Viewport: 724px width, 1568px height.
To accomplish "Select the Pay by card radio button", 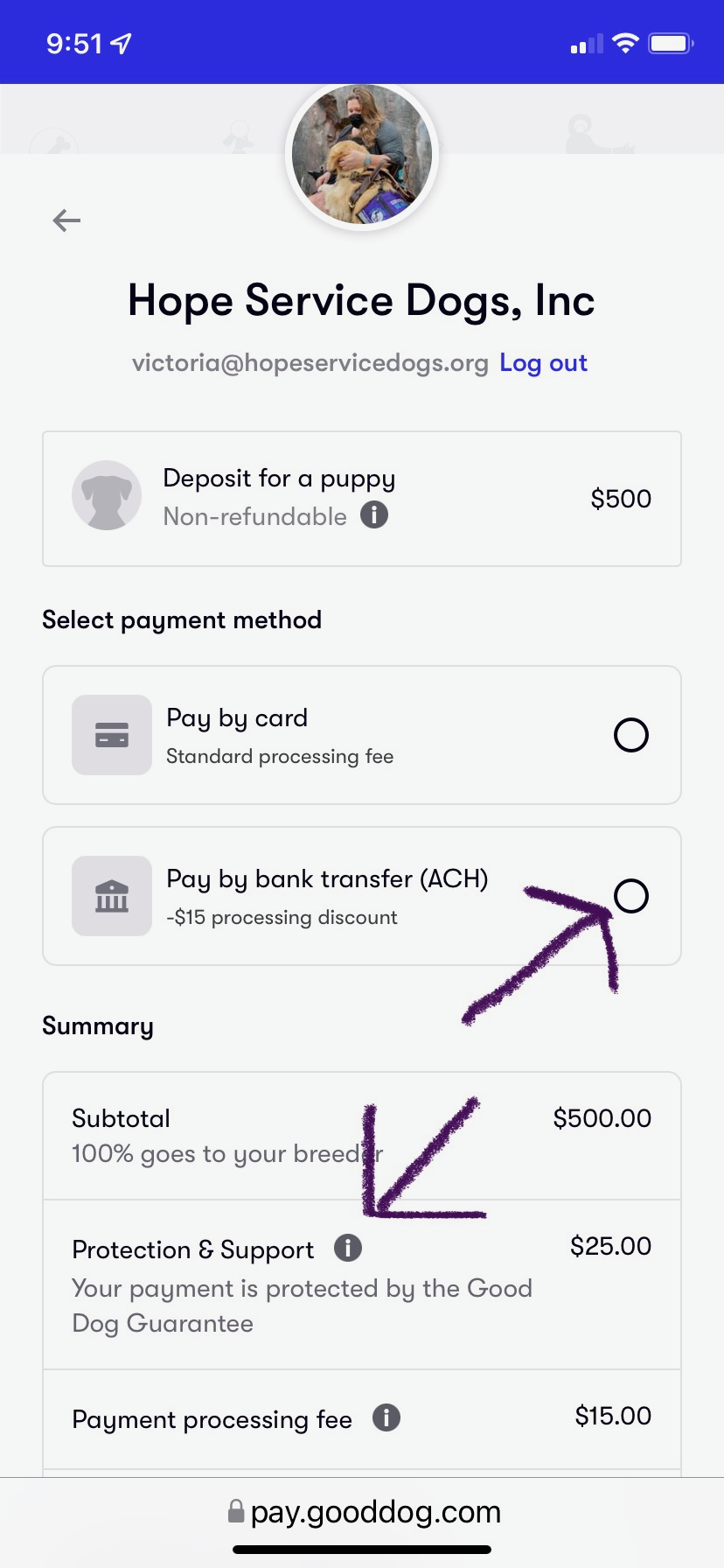I will 631,735.
